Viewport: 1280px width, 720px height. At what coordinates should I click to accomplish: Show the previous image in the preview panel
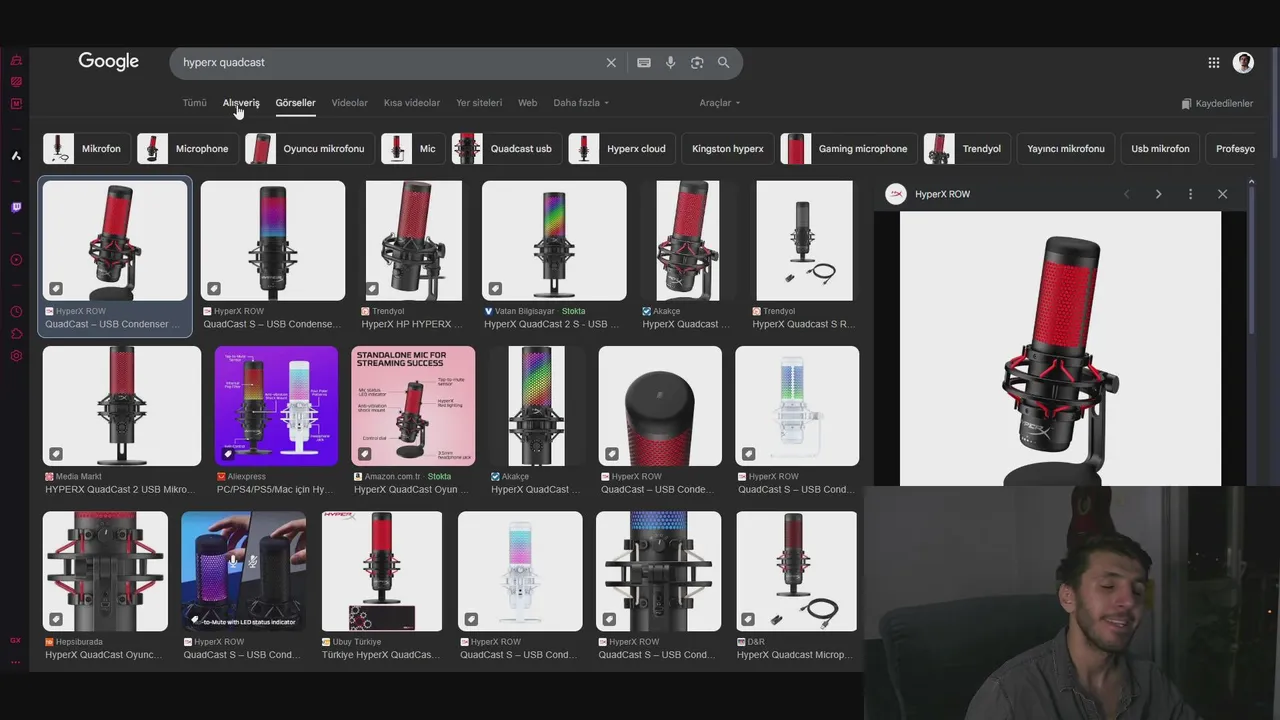[1127, 194]
